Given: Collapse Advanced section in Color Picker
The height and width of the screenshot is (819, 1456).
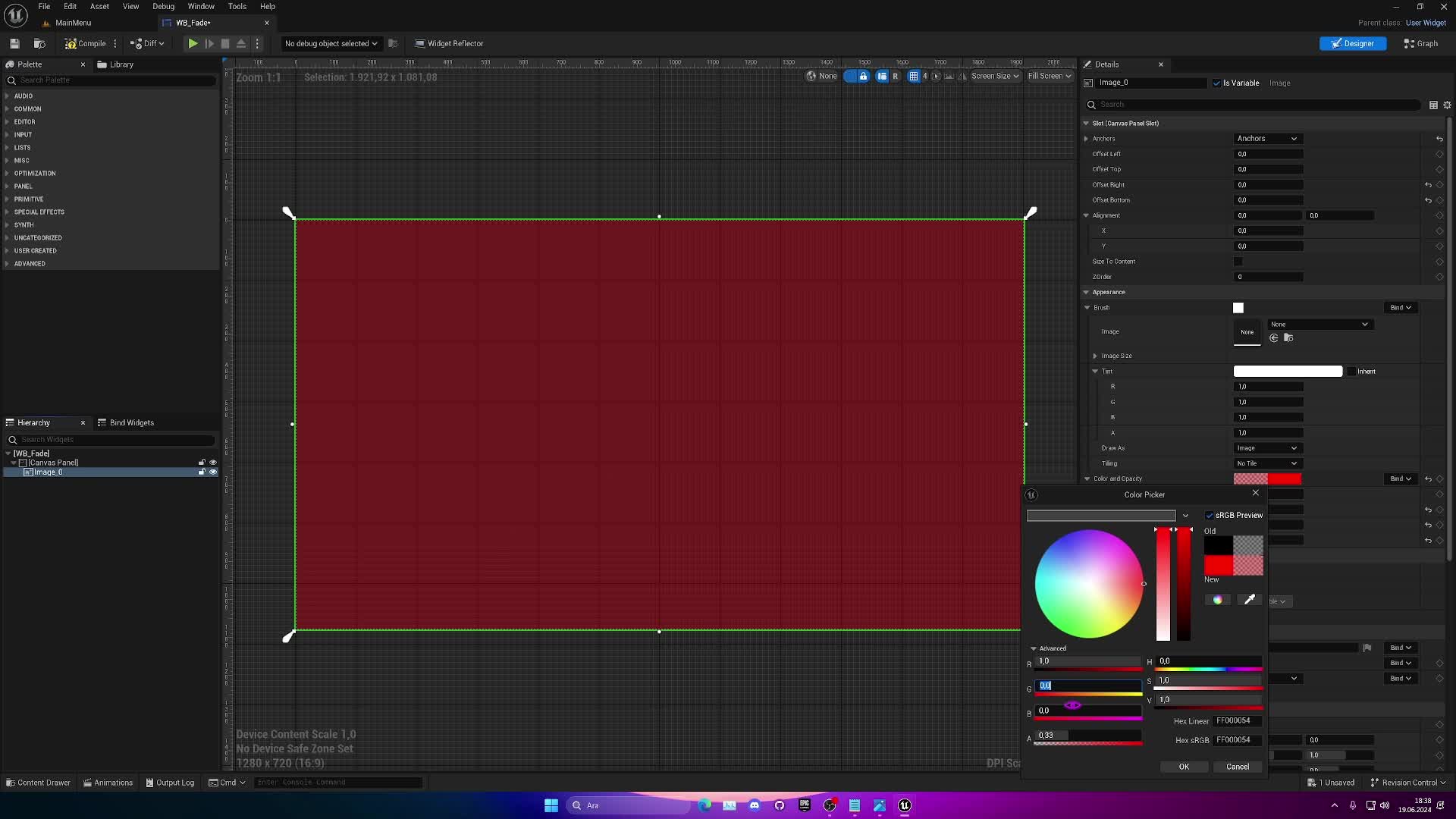Looking at the screenshot, I should (1034, 649).
